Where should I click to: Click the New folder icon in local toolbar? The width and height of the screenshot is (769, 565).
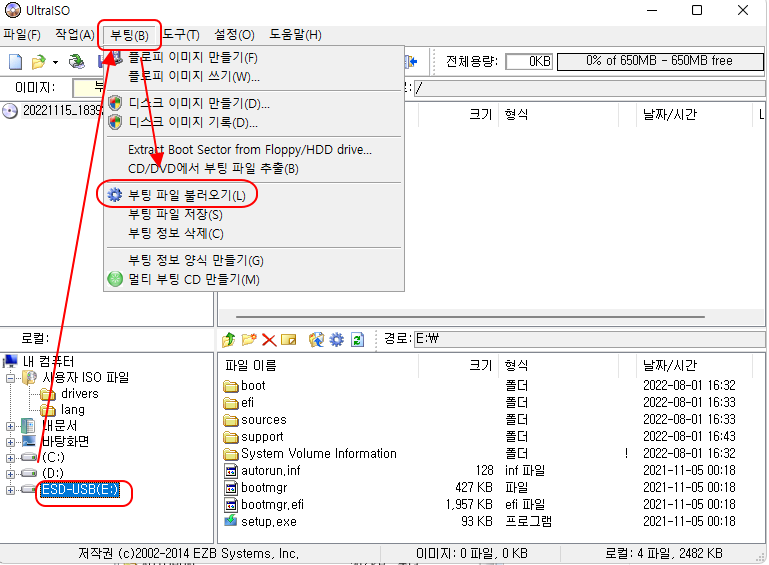(x=249, y=339)
